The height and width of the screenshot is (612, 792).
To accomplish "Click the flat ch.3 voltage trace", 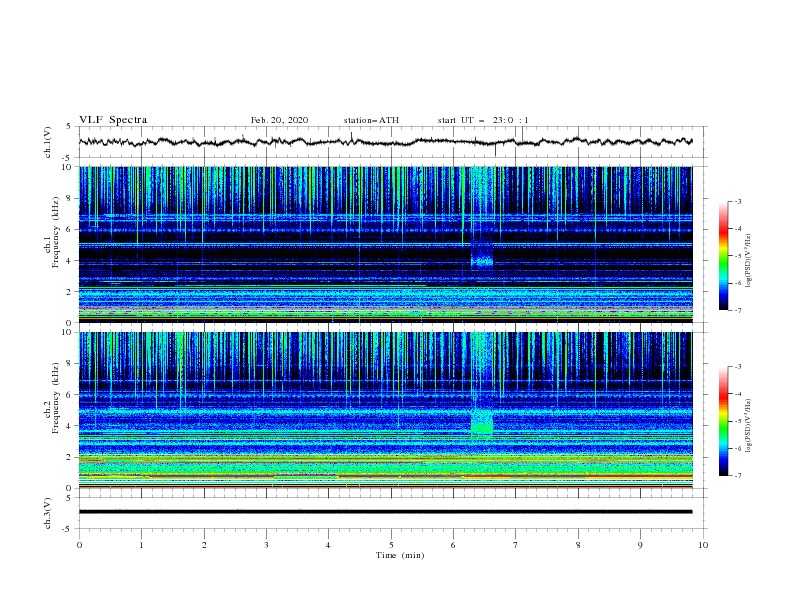I will (x=385, y=512).
